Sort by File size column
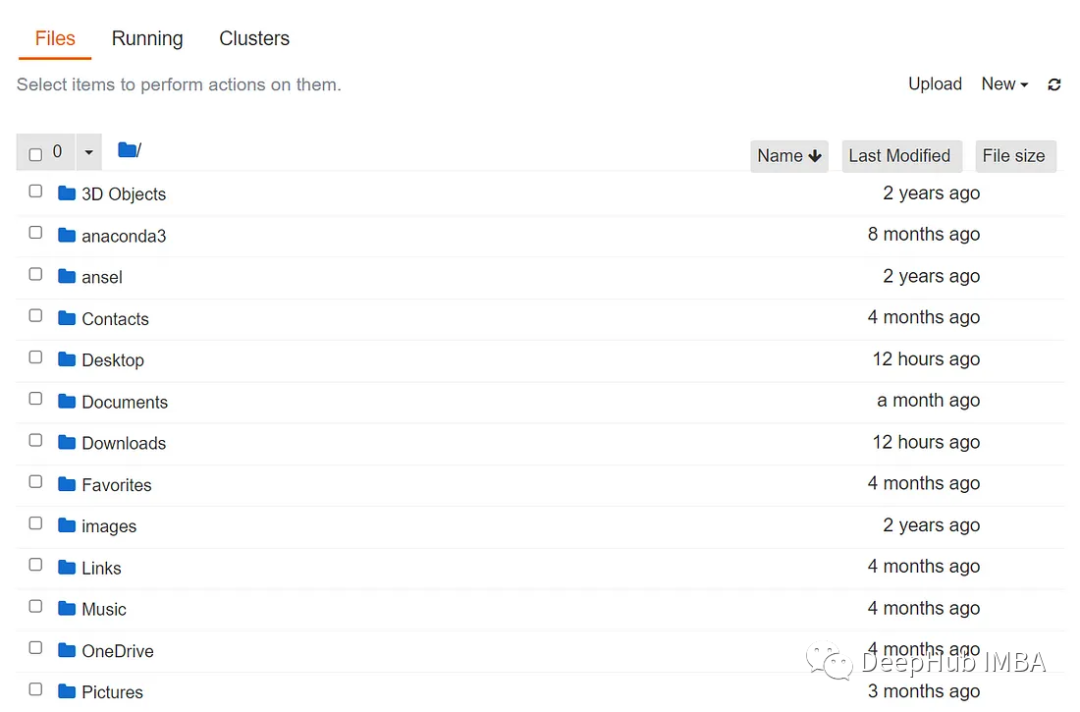 (1014, 156)
